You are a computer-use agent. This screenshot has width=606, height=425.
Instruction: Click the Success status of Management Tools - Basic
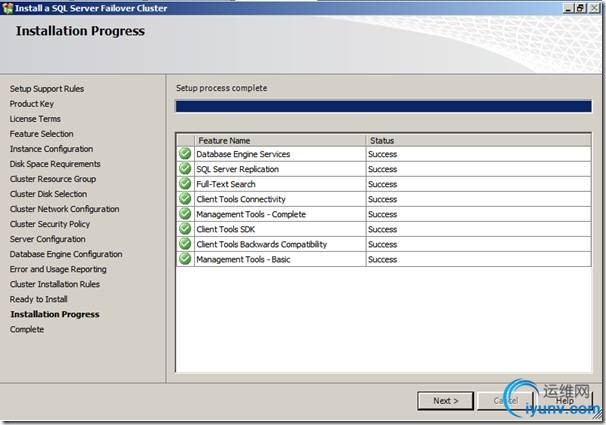pos(383,260)
